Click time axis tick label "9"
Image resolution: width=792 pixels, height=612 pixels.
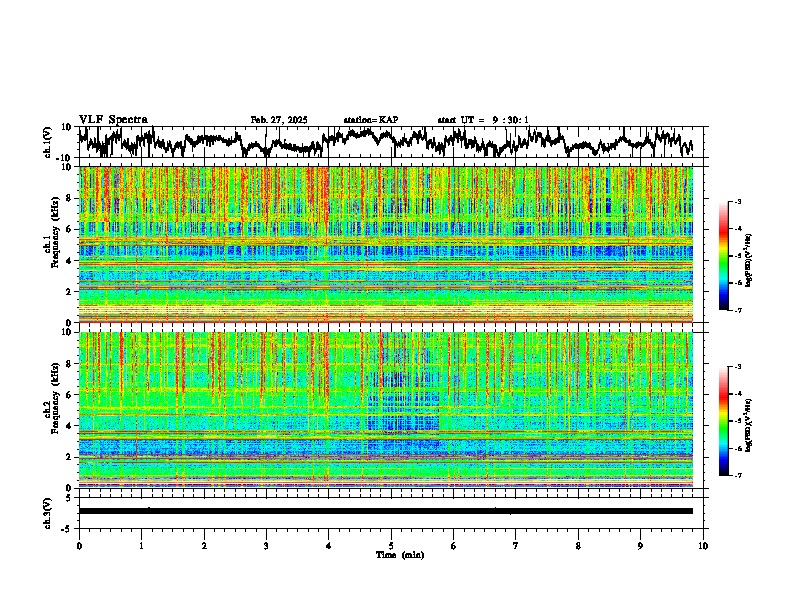pos(640,546)
